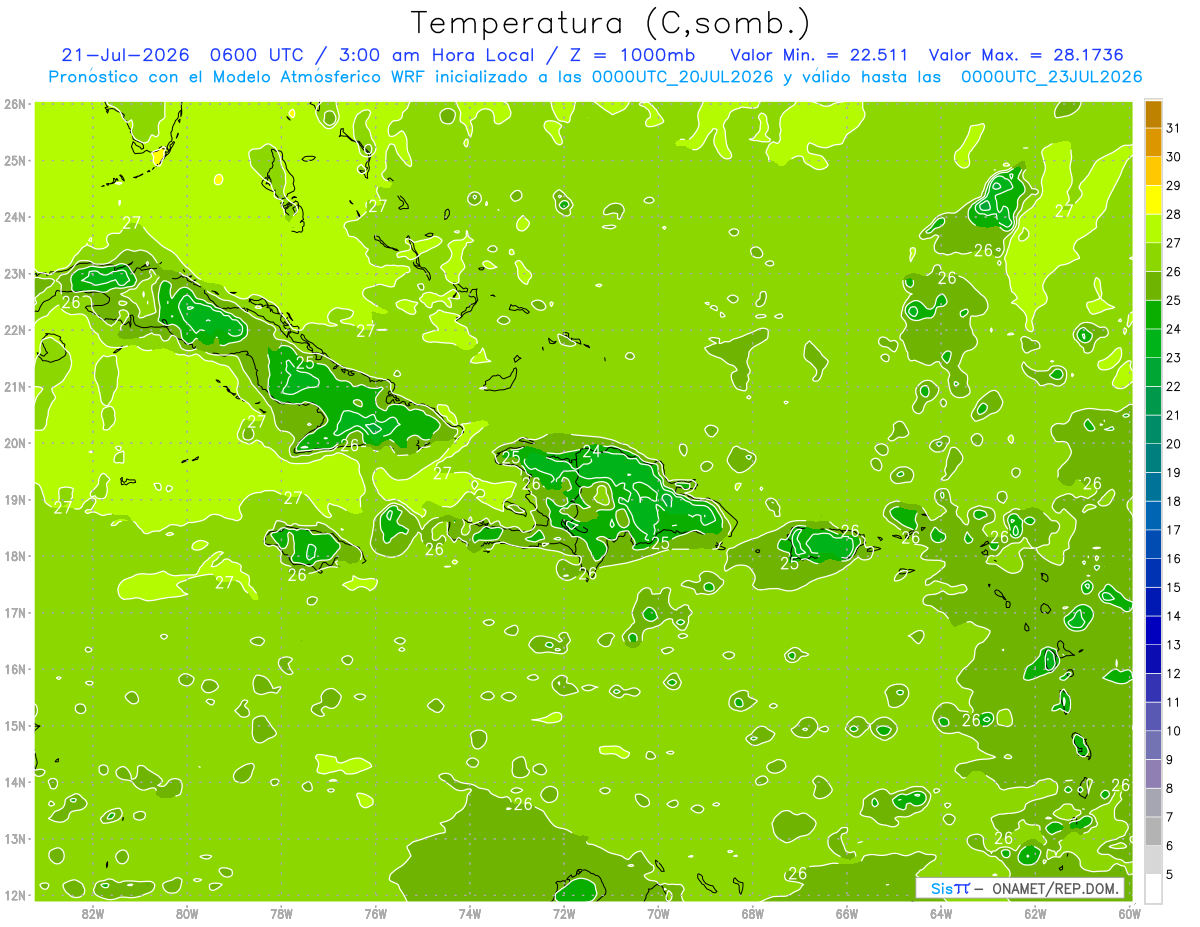Click the 16N latitude axis label
Viewport: 1200px width, 927px height.
(15, 669)
